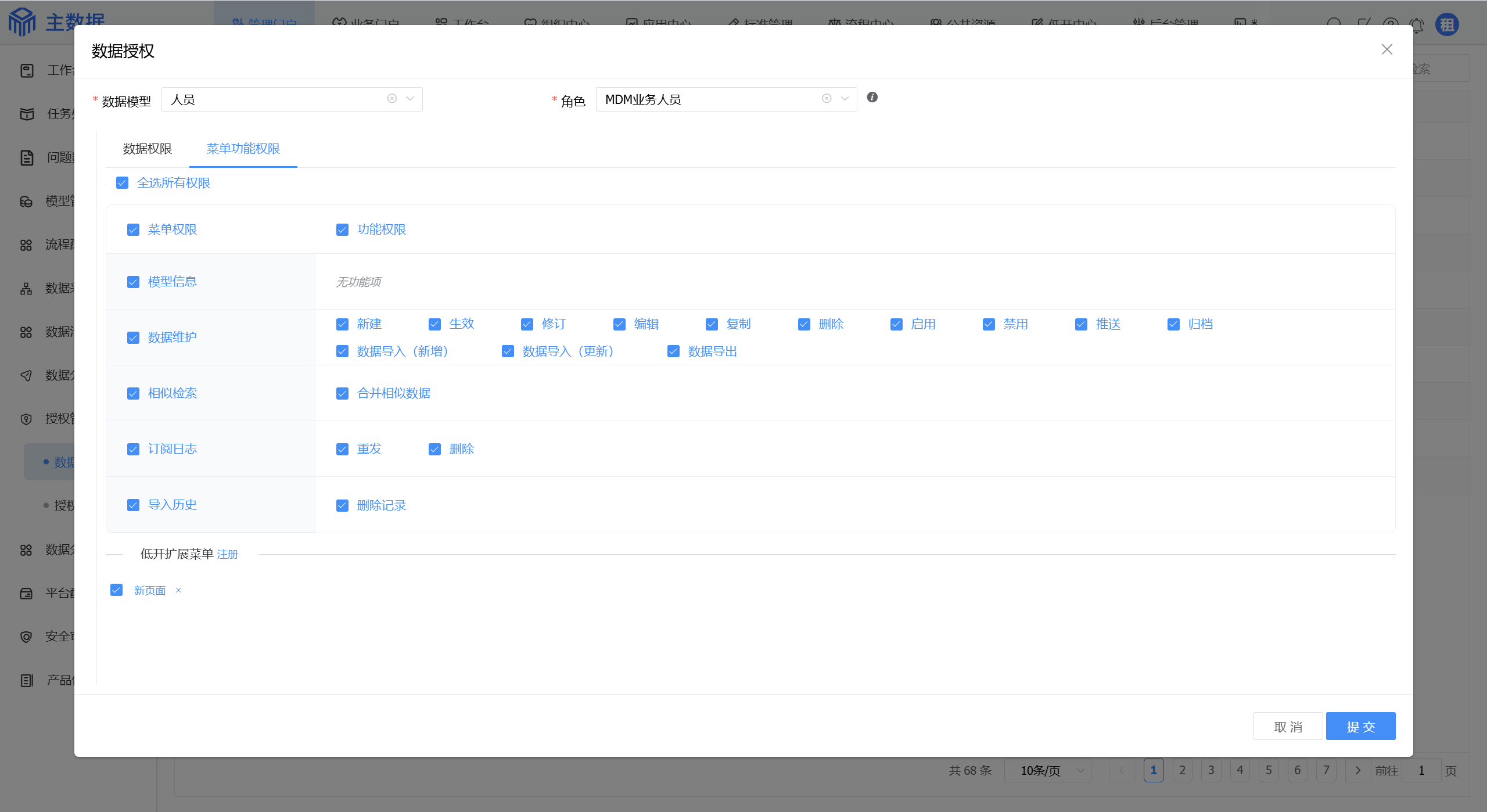Open the 数据模型 dropdown

click(410, 99)
